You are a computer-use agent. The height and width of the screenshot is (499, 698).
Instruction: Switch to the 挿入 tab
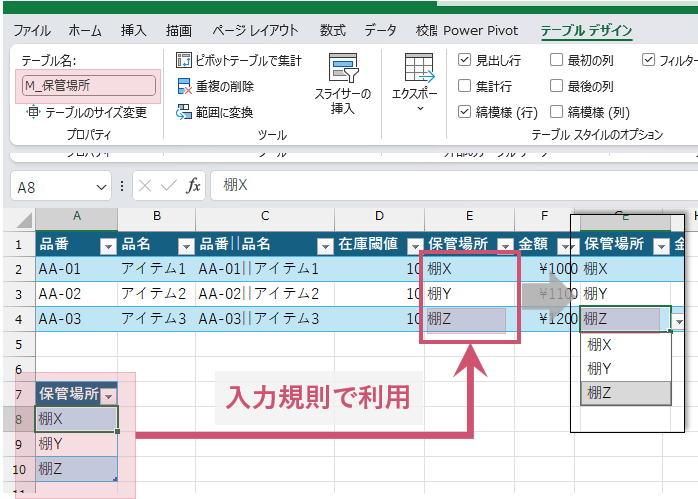pos(134,30)
